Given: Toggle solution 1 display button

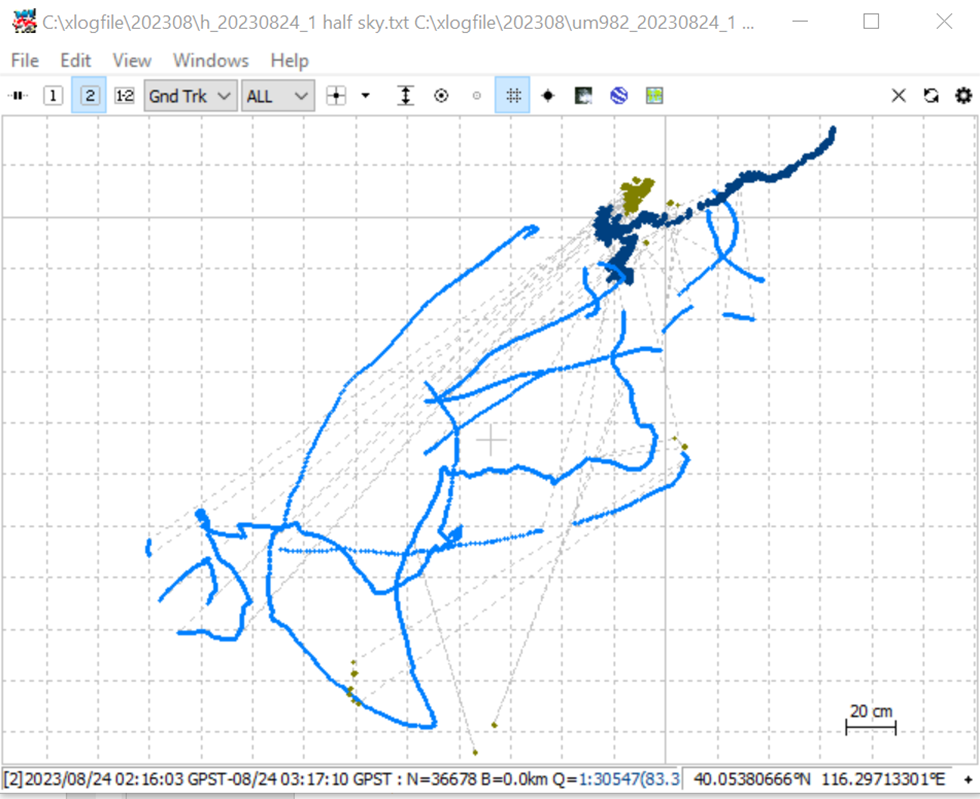Looking at the screenshot, I should [53, 96].
